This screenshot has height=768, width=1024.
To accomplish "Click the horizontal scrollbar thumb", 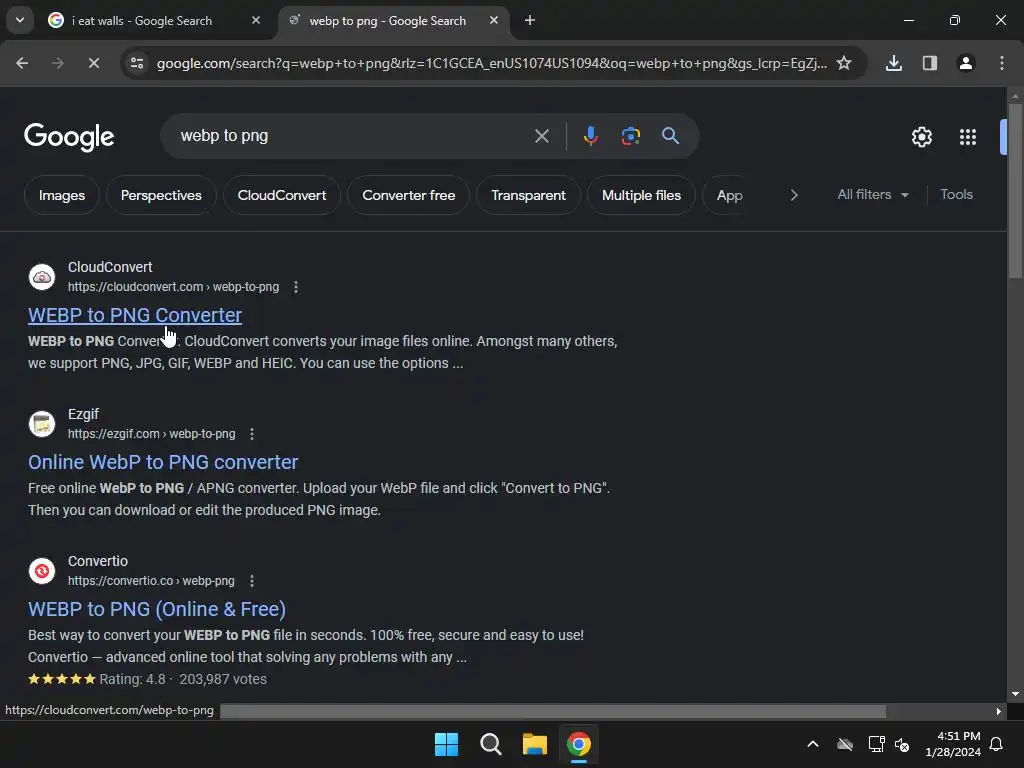I will [552, 711].
